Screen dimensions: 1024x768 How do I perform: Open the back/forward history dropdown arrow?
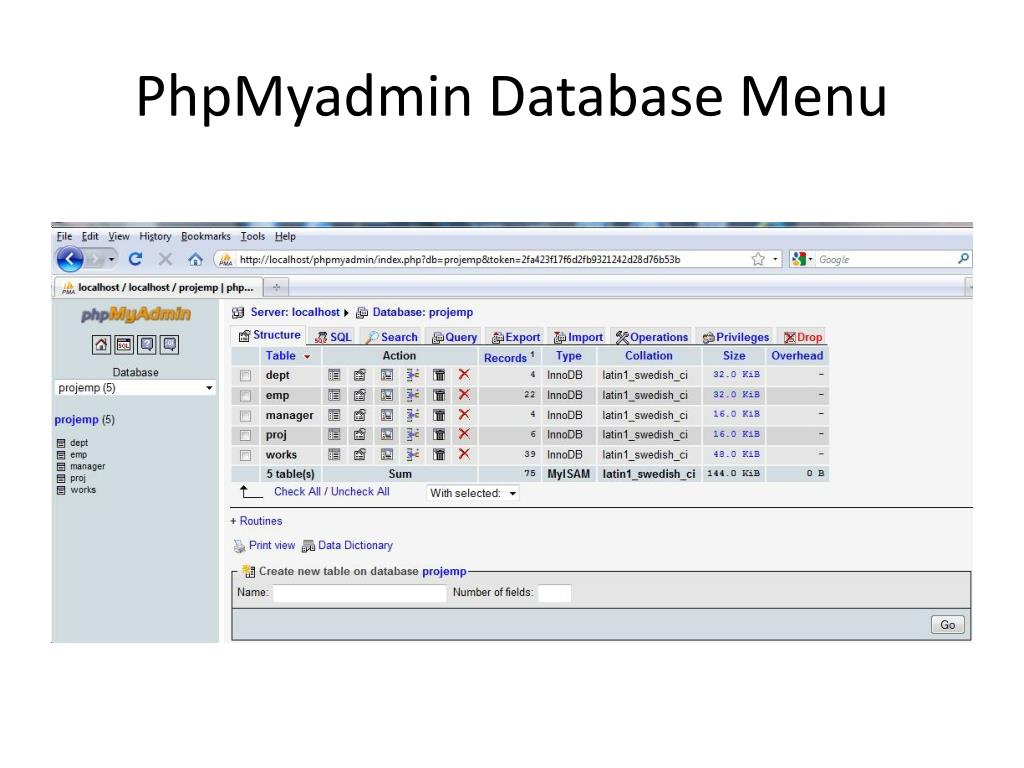112,260
